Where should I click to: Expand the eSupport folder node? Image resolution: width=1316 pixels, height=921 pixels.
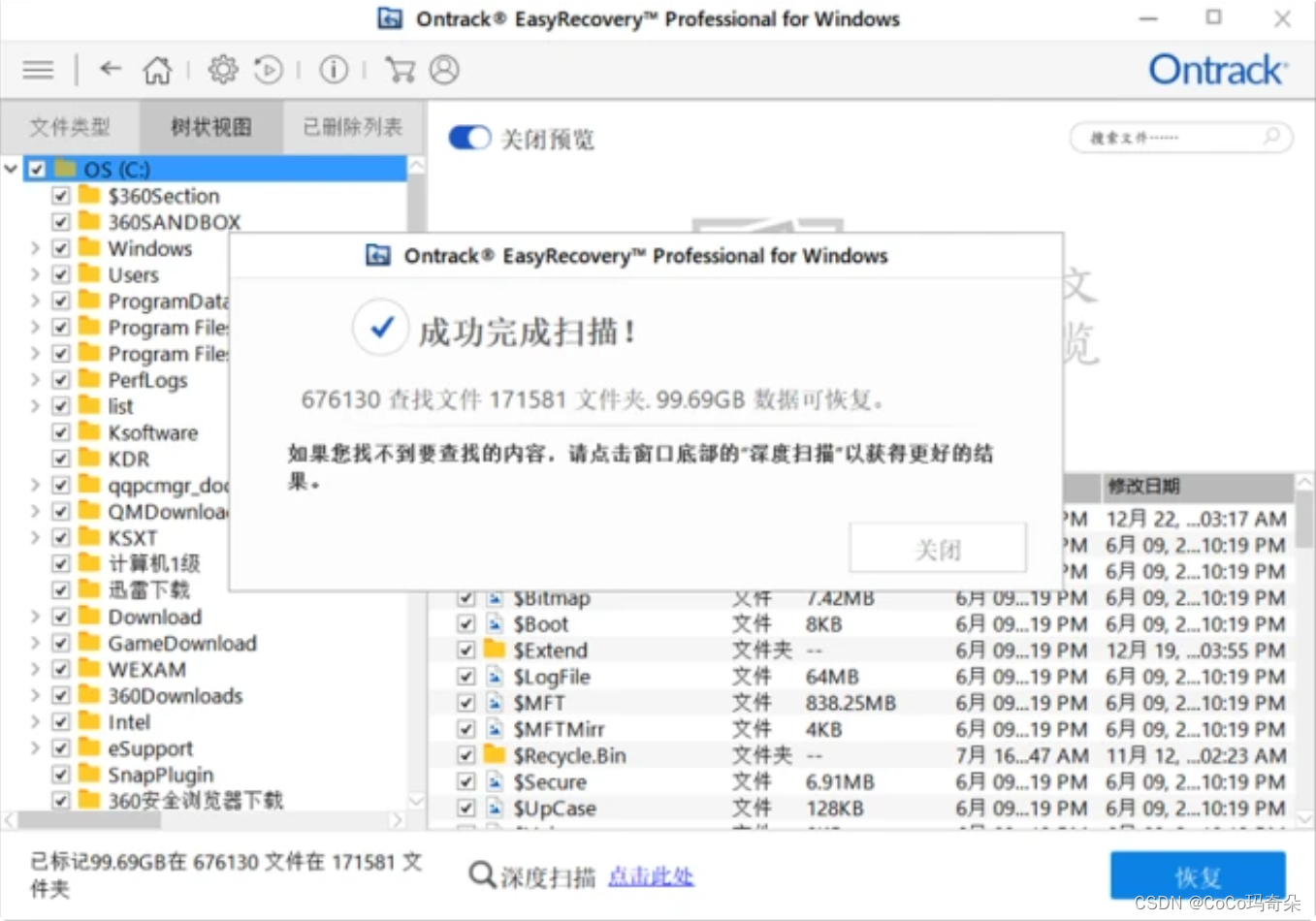tap(35, 747)
